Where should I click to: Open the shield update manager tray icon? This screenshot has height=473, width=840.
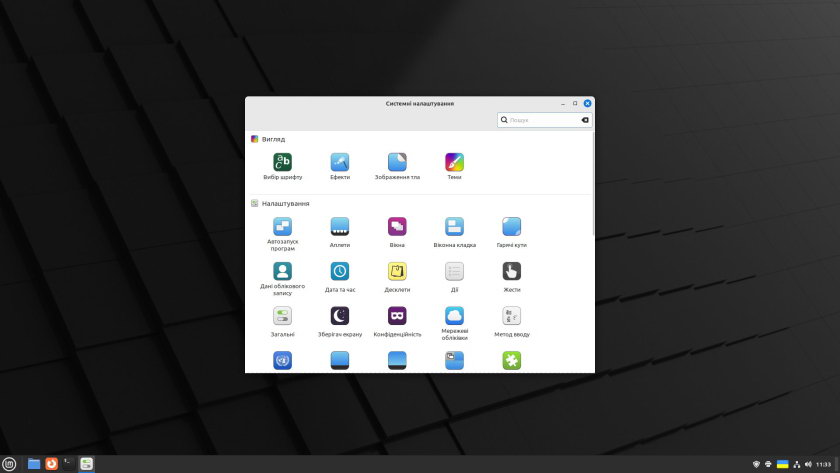click(756, 464)
